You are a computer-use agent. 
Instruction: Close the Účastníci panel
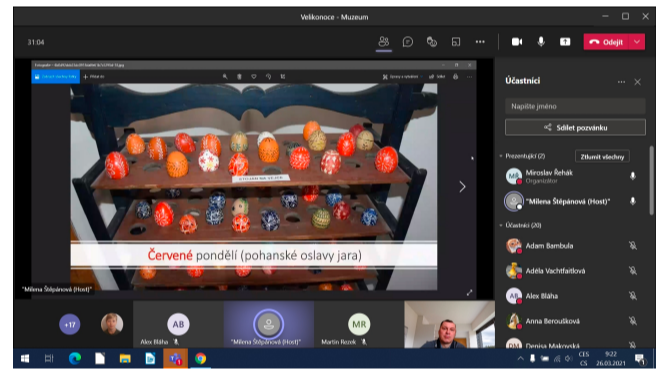pos(638,82)
